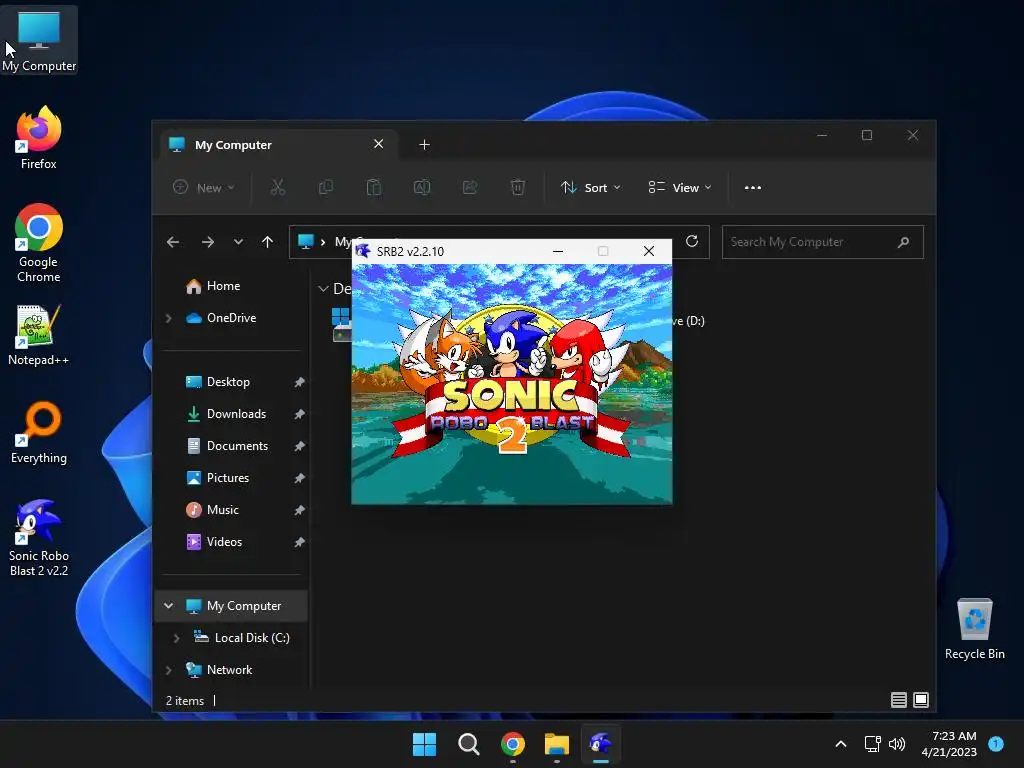
Task: Open Google Chrome desktop shortcut
Action: pos(39,243)
